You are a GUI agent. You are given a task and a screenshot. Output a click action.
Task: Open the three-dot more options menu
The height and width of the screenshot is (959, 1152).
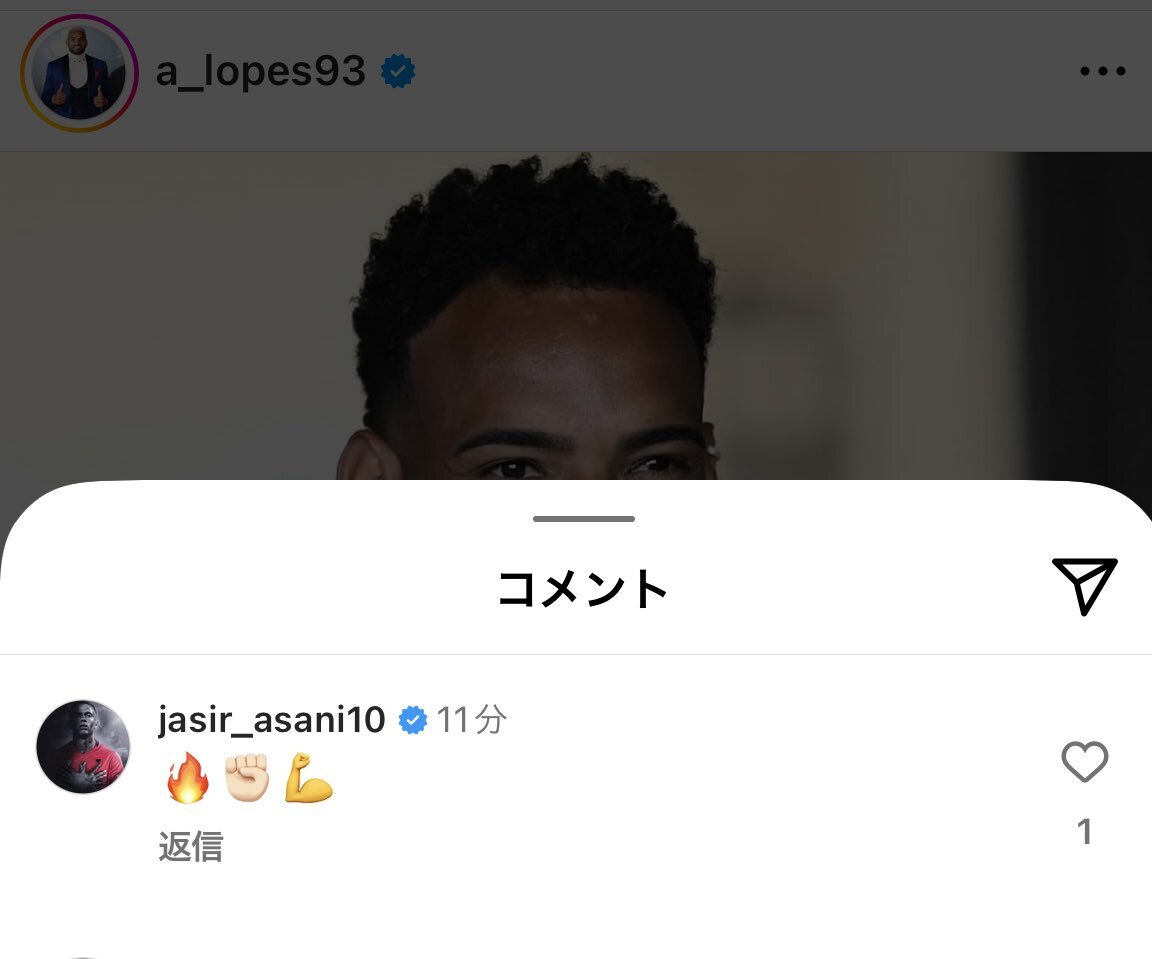1103,71
